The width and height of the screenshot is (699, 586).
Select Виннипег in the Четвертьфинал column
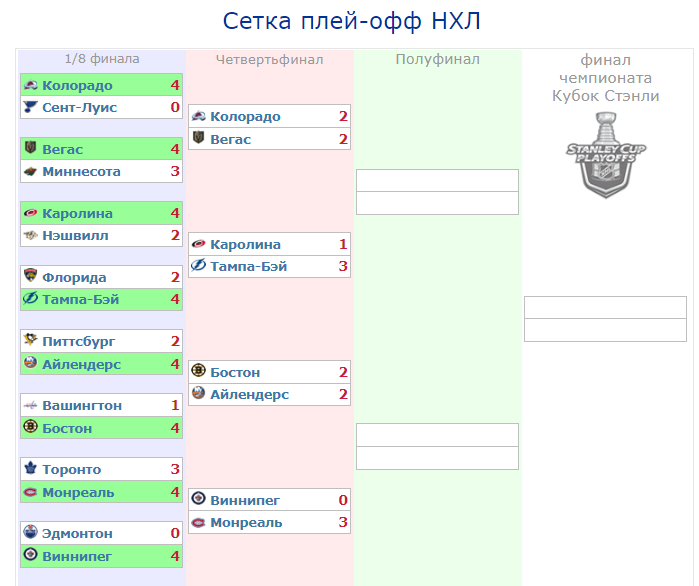tap(245, 500)
